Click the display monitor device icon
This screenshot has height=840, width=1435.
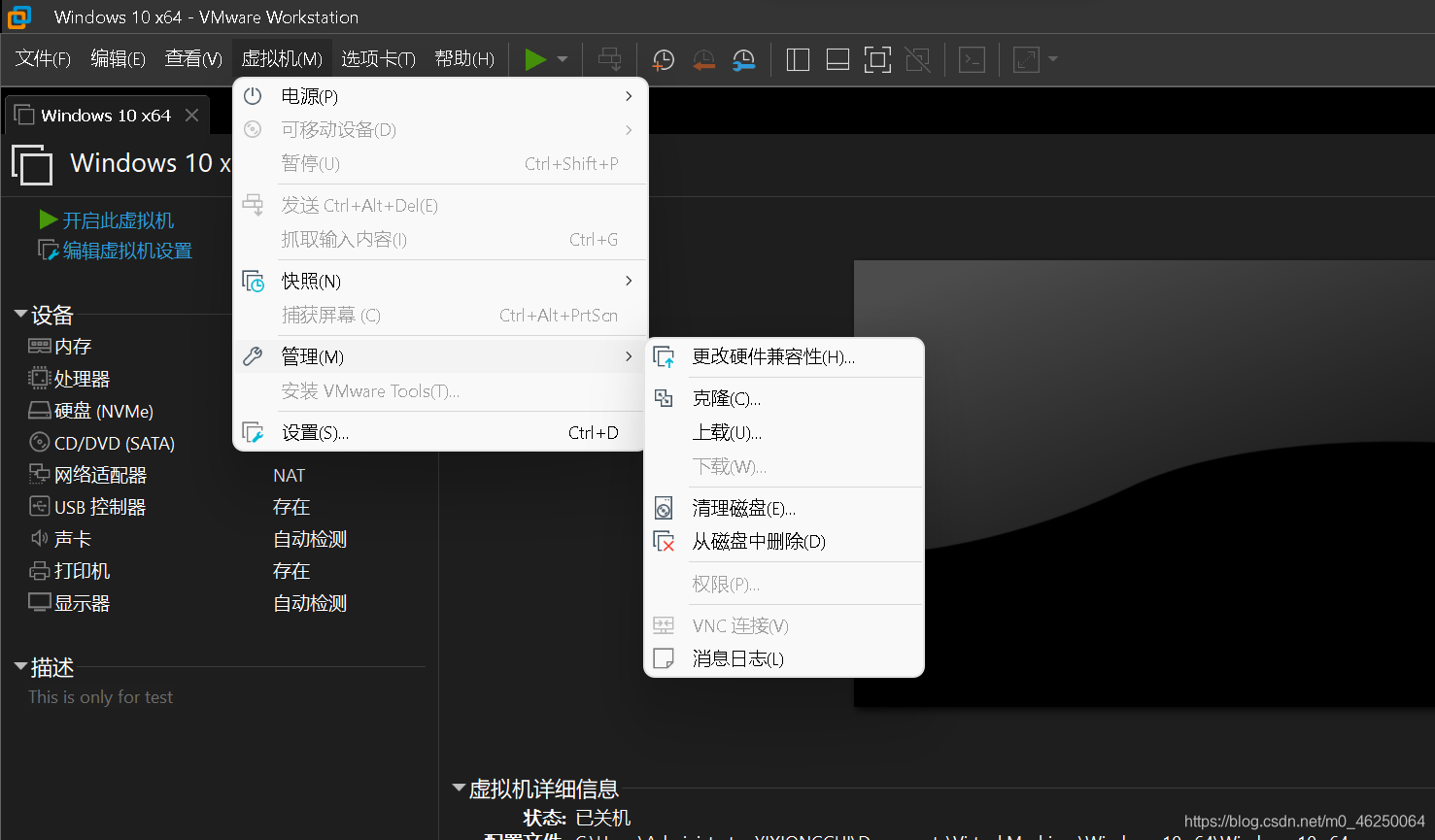[x=39, y=602]
